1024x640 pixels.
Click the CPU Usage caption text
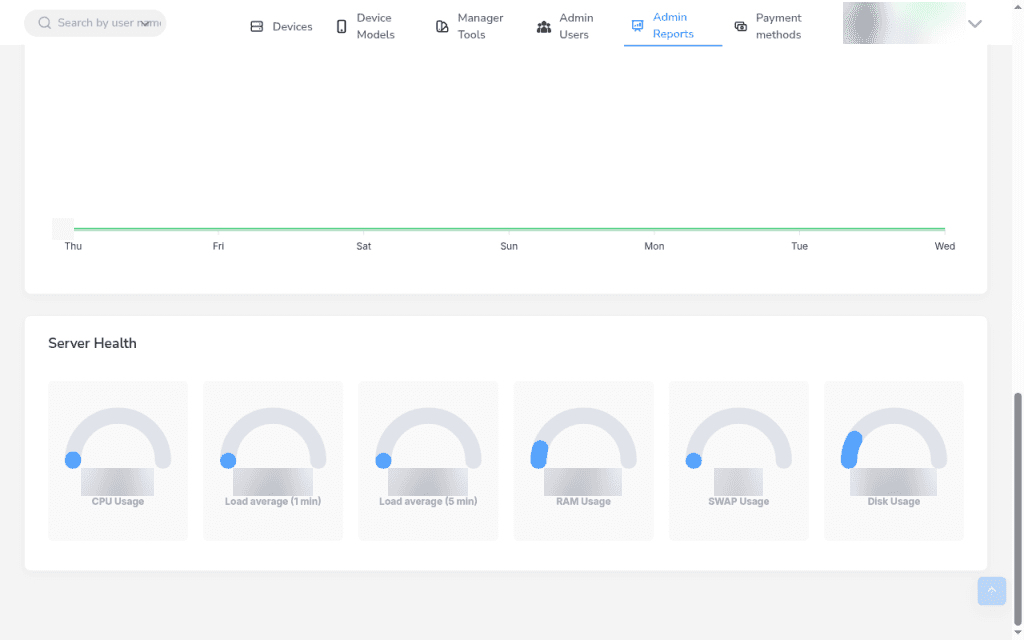(x=118, y=502)
